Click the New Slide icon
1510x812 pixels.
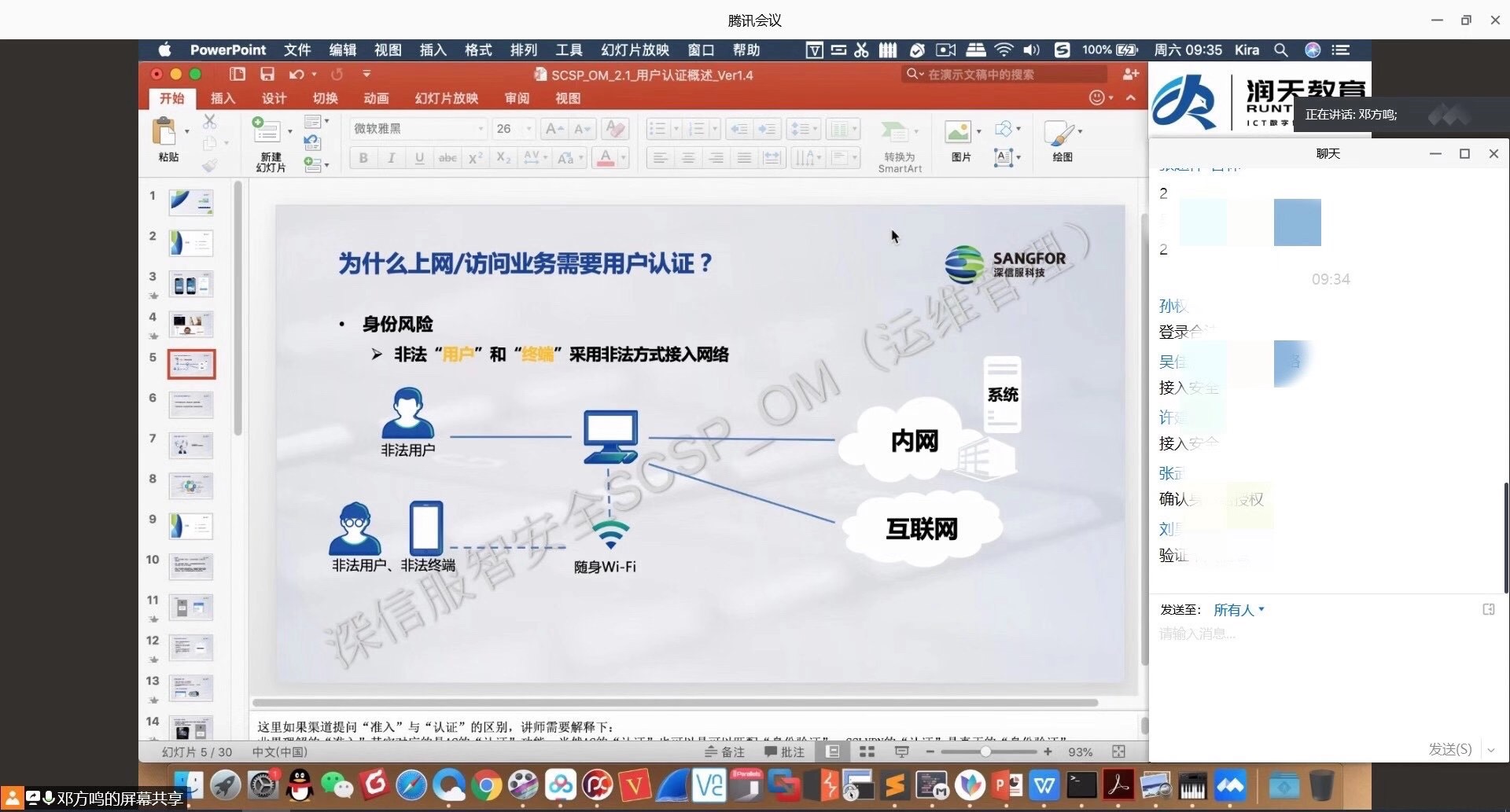click(x=266, y=130)
